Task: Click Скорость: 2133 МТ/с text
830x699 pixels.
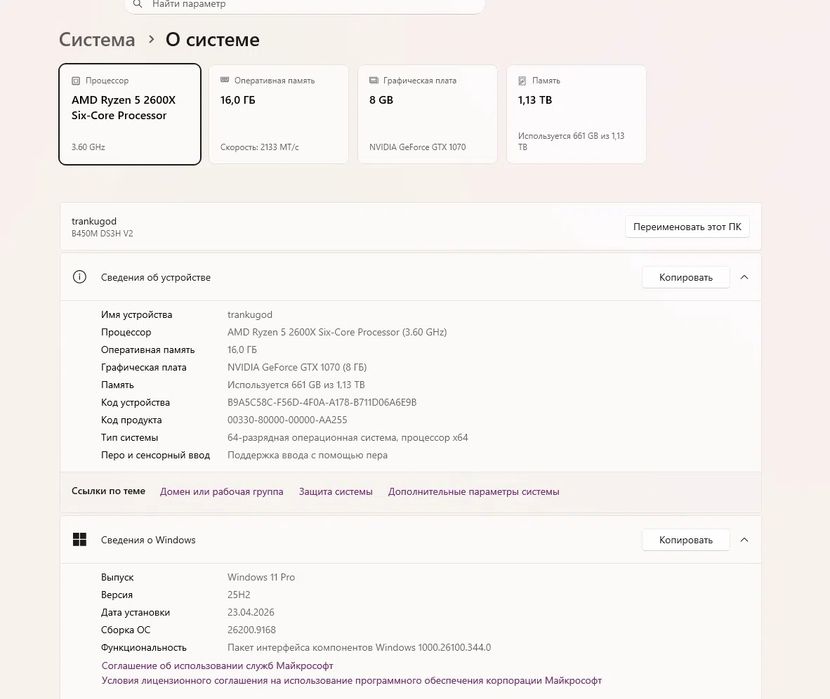Action: (x=259, y=147)
